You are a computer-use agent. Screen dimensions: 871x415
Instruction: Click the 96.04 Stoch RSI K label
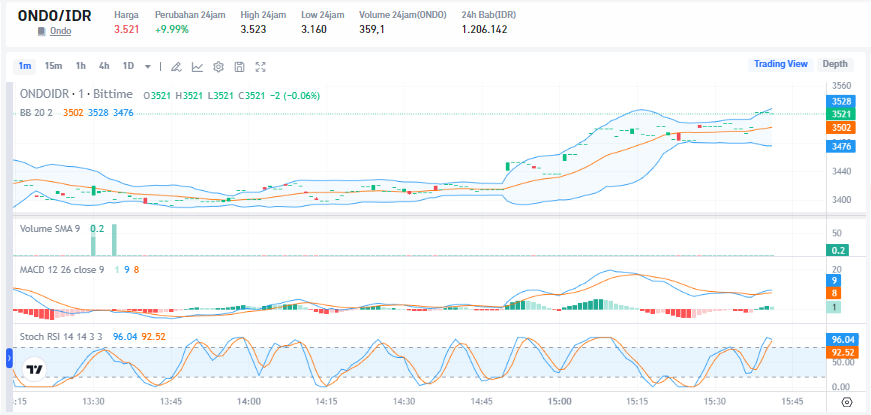(x=842, y=339)
